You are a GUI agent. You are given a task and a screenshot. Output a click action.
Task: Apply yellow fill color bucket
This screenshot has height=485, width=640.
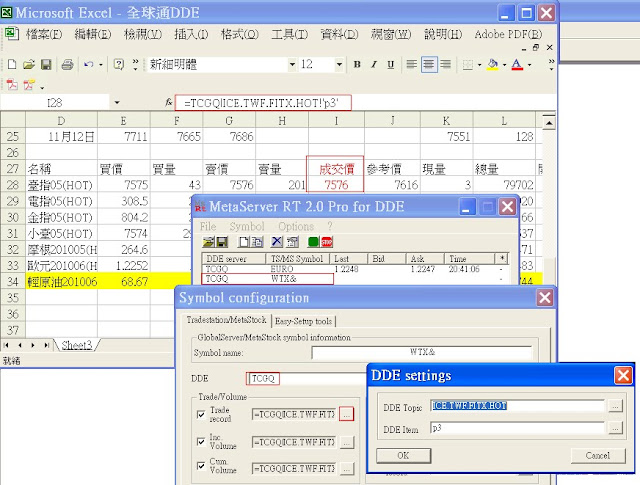pos(493,65)
